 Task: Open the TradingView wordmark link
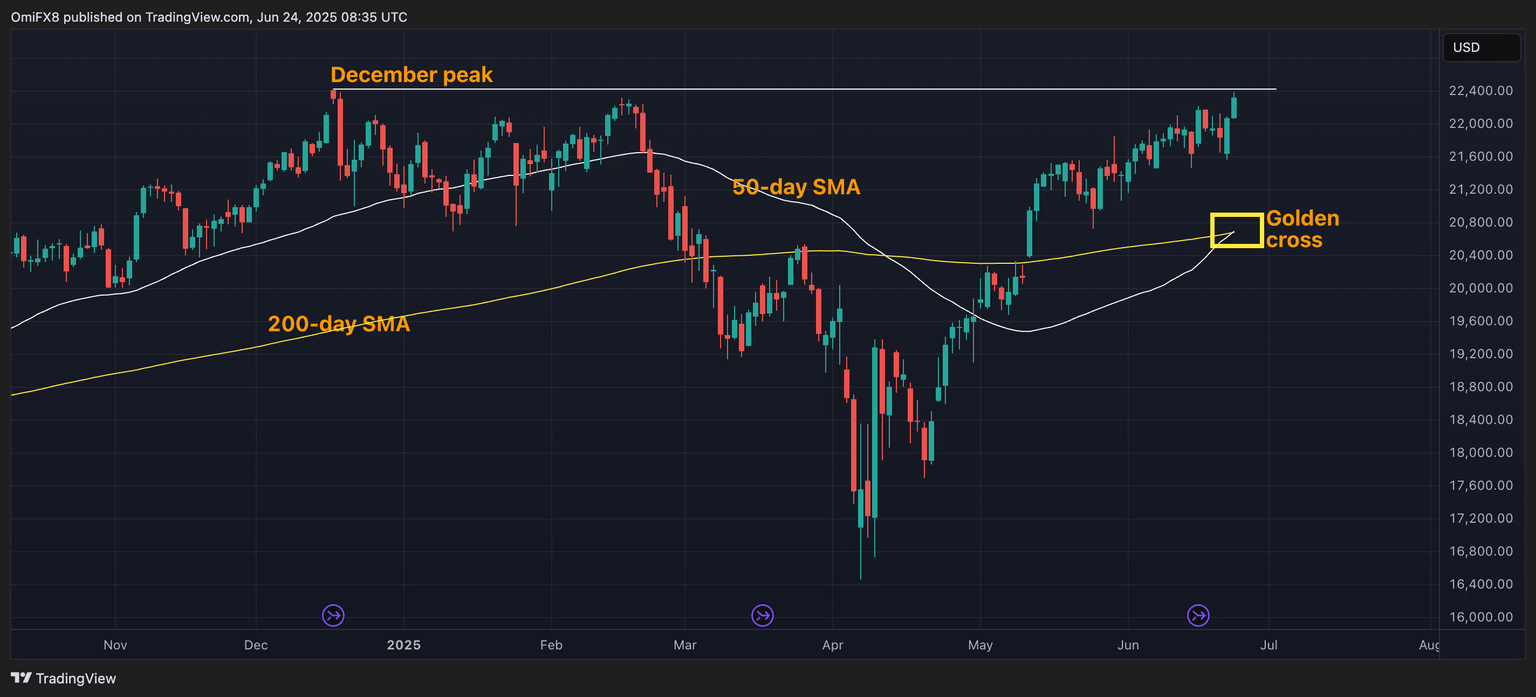[x=76, y=678]
